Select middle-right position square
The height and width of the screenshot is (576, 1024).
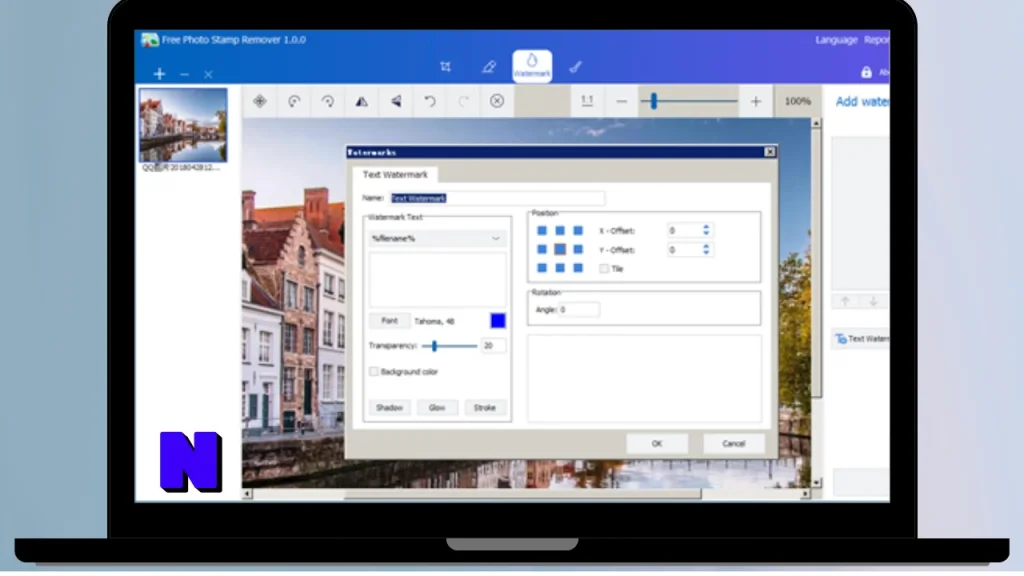[578, 249]
